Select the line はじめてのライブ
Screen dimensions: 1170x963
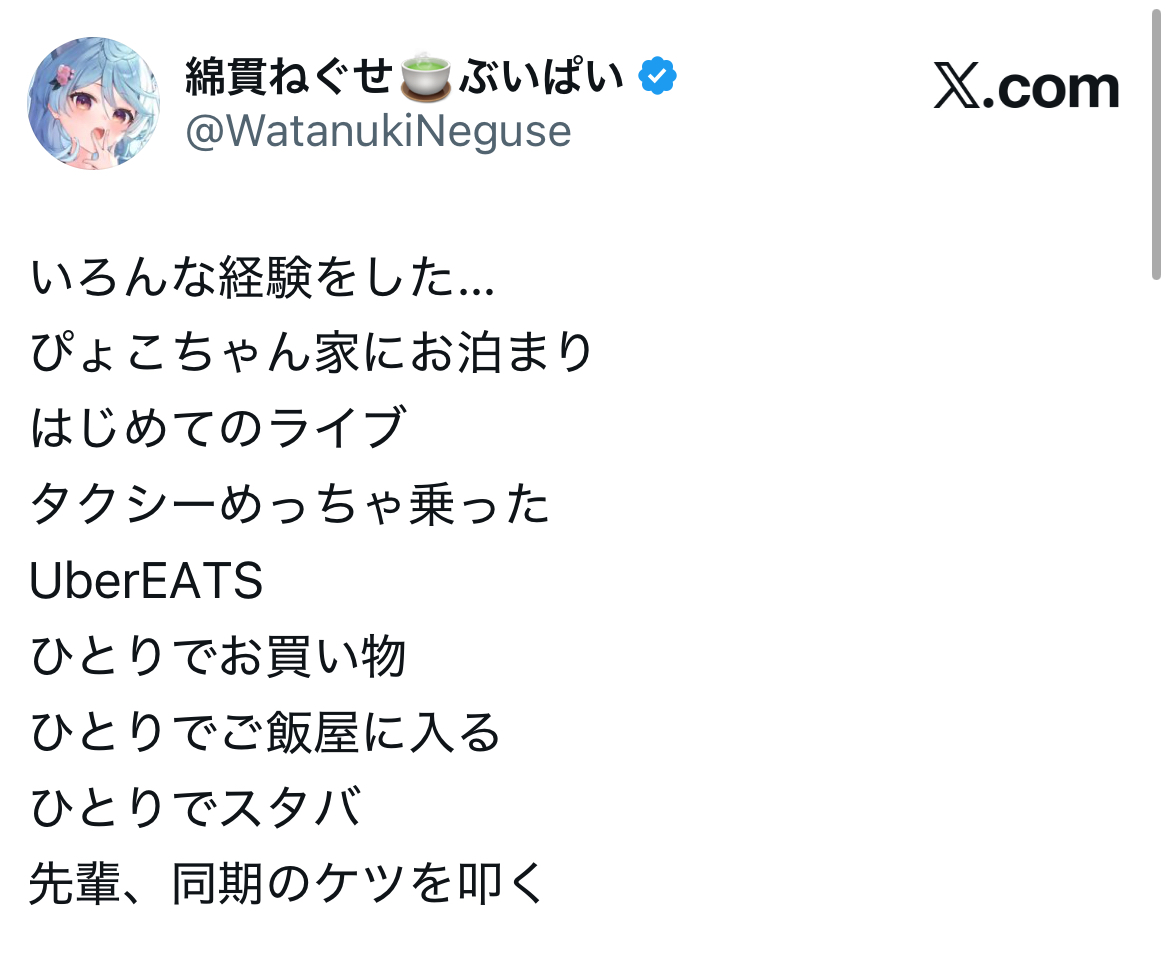point(218,429)
